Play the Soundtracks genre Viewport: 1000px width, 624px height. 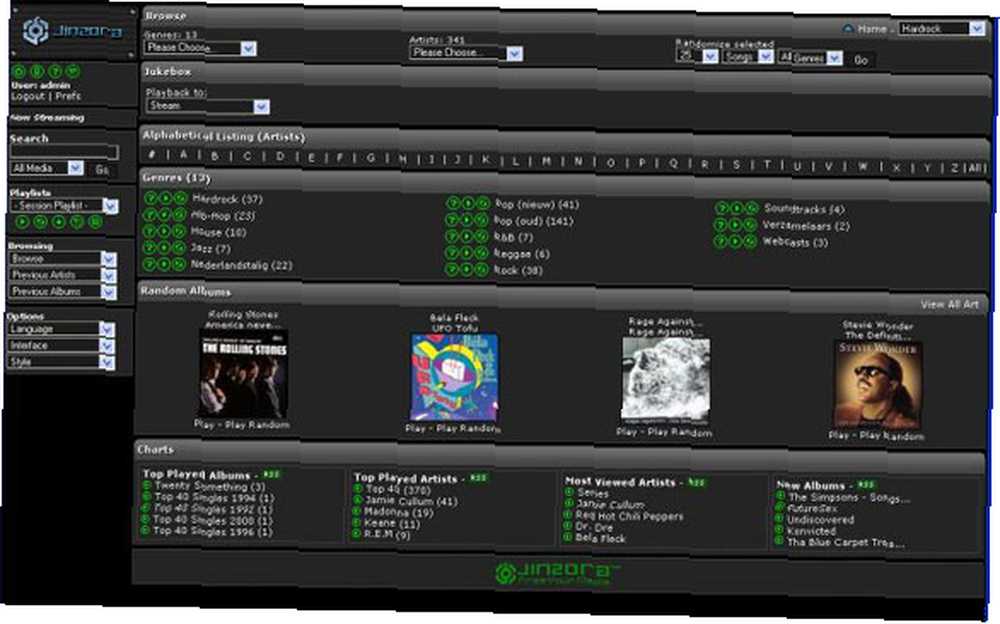[737, 208]
